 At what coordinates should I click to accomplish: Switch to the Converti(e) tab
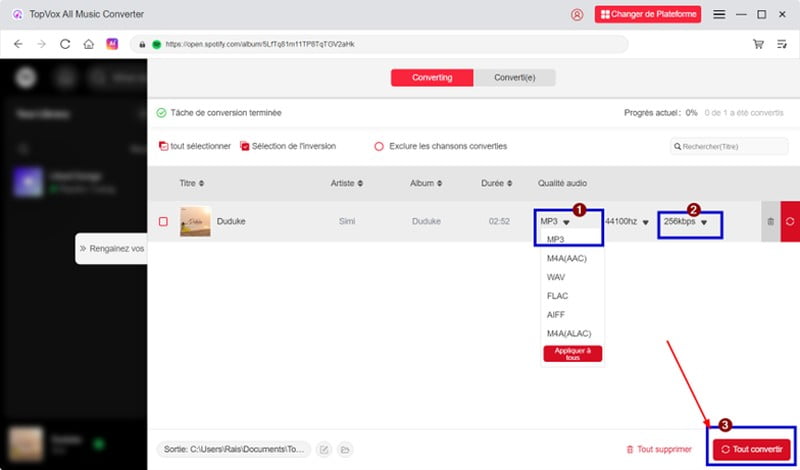point(514,78)
